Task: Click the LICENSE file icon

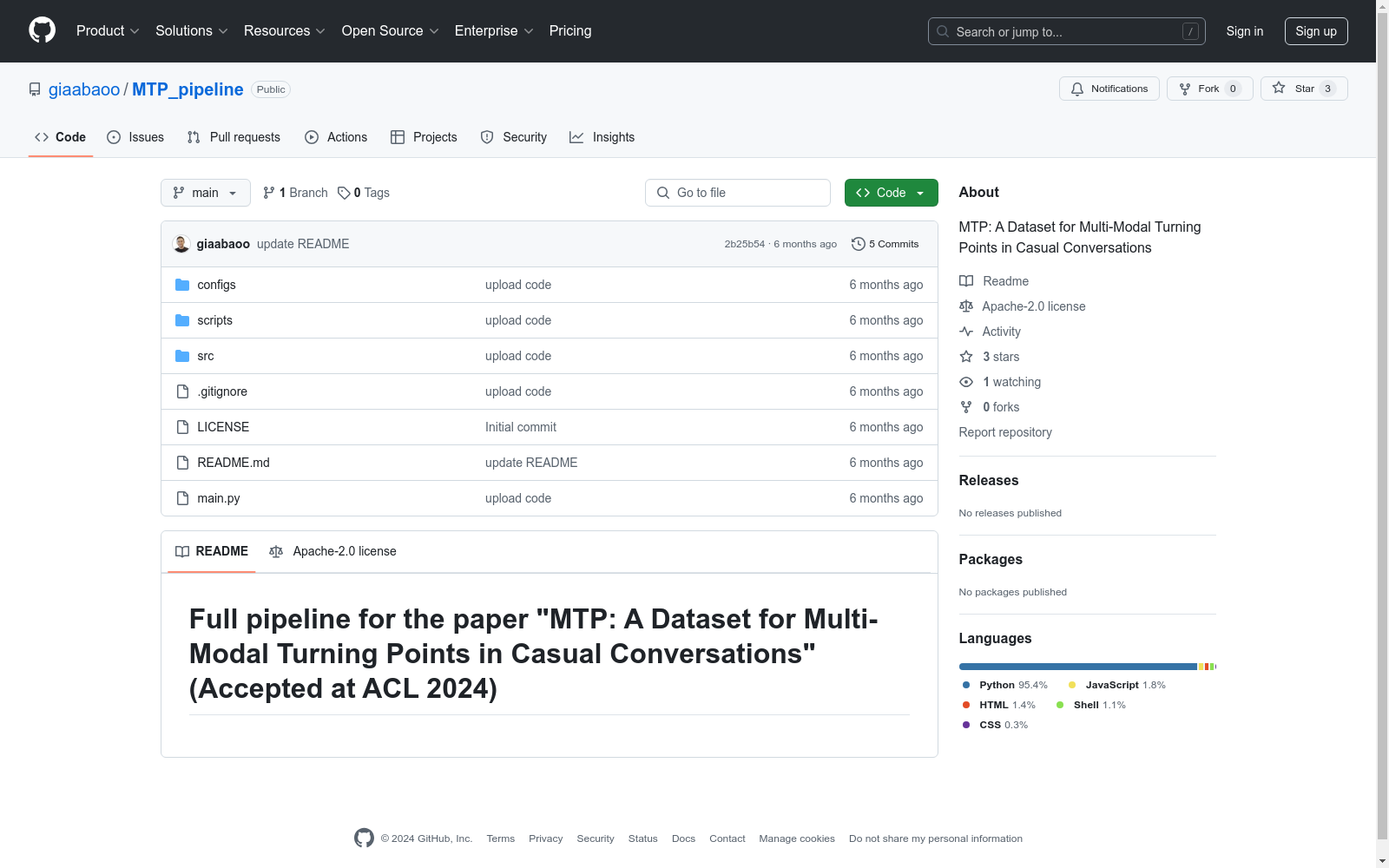Action: [x=182, y=427]
